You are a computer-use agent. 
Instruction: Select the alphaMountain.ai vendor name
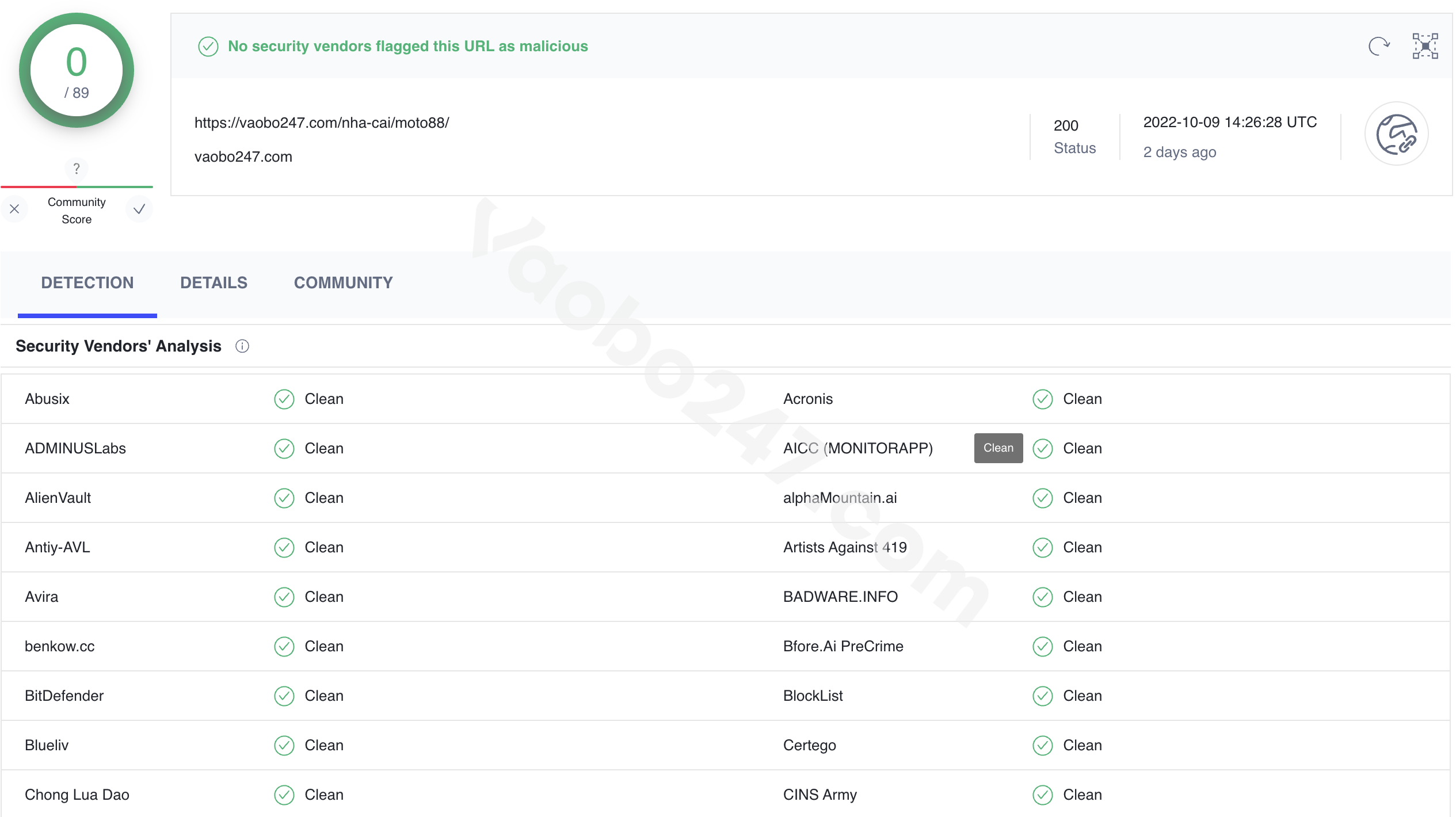(840, 498)
